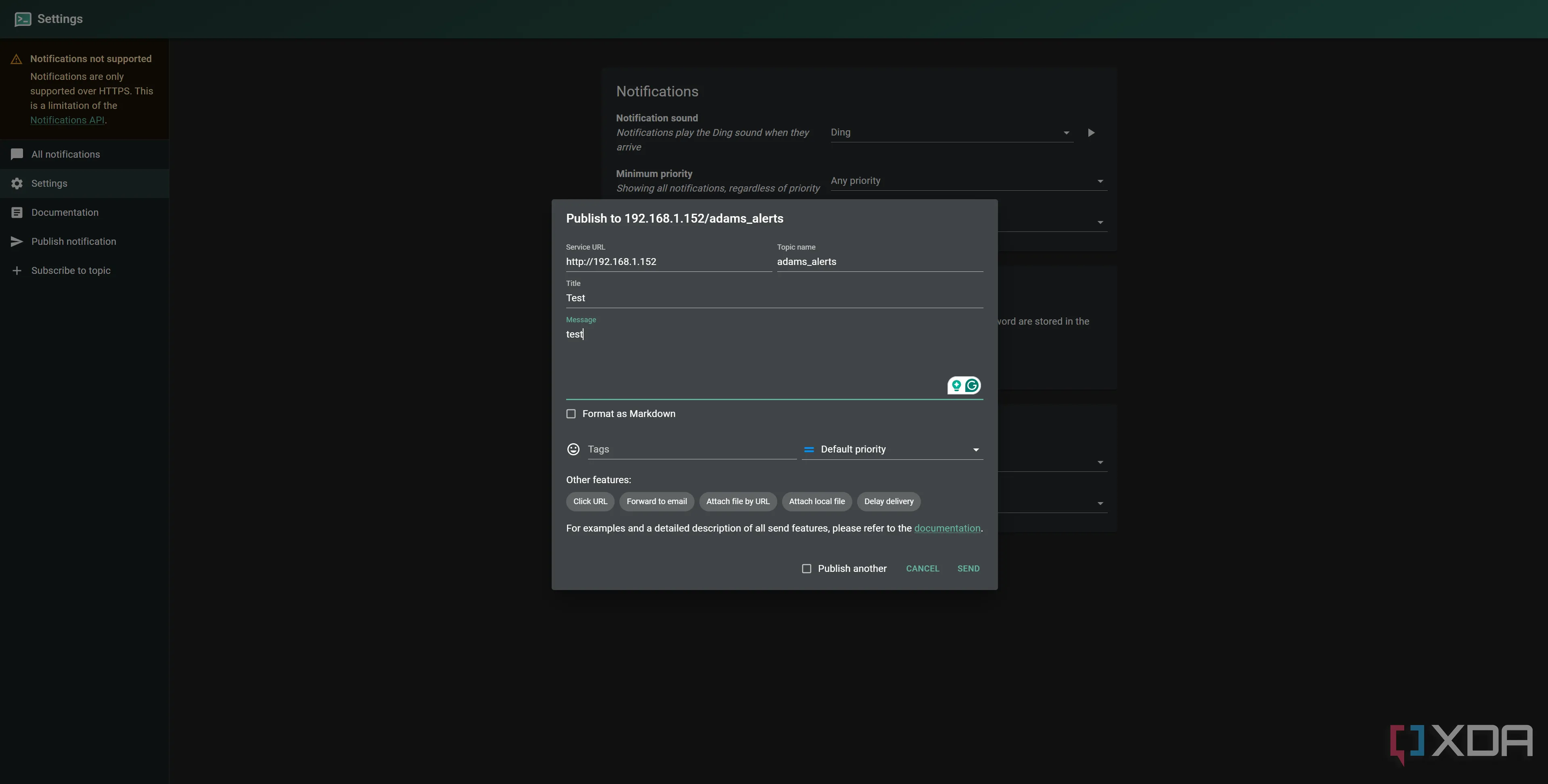
Task: Click the blue default priority icon
Action: 809,449
